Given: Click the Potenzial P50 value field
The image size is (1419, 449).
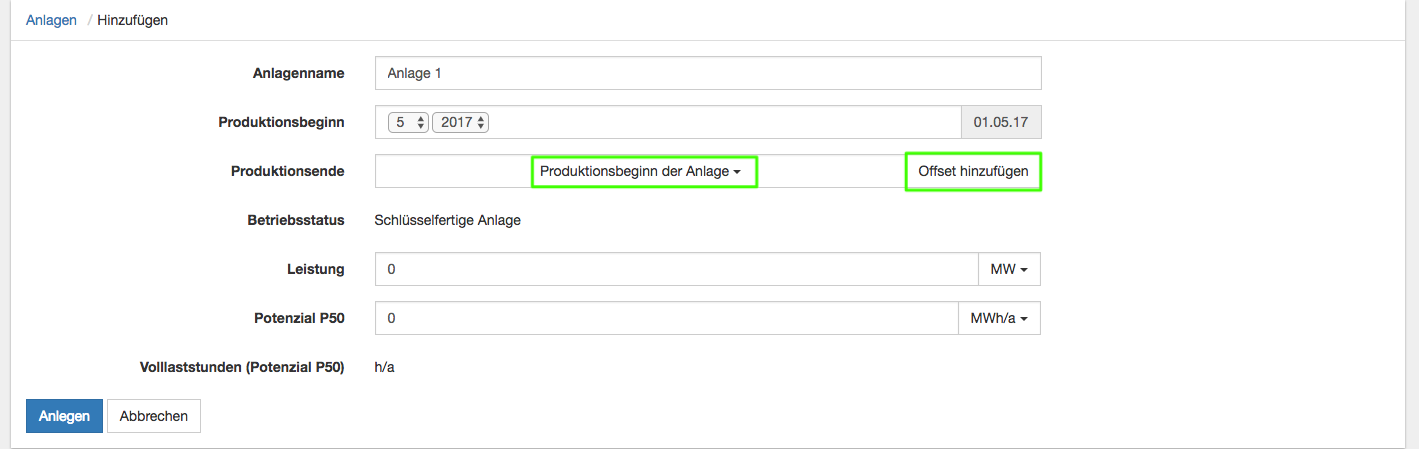Looking at the screenshot, I should [x=666, y=318].
